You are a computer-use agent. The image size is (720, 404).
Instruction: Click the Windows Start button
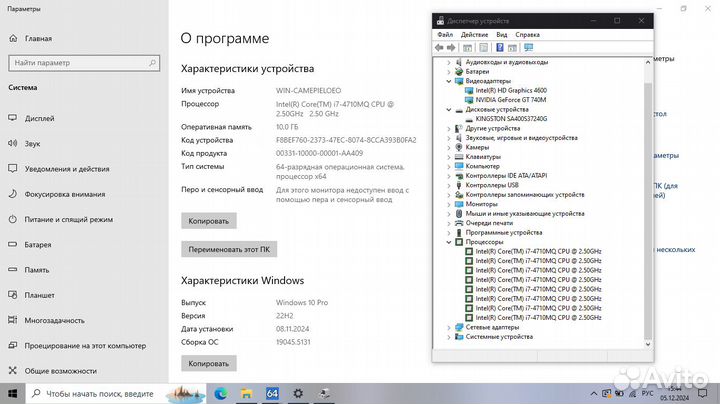pos(13,393)
